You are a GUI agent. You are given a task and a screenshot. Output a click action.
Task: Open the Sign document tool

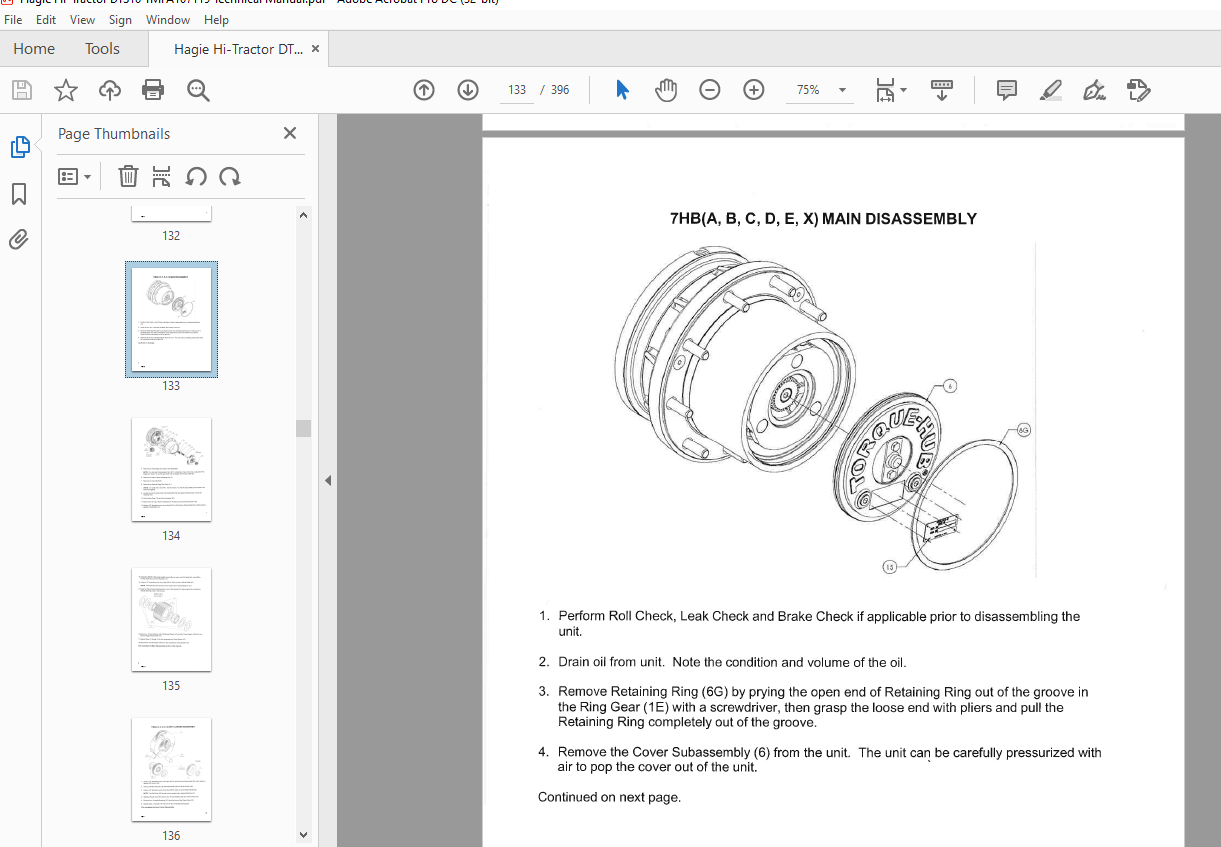pyautogui.click(x=1094, y=90)
